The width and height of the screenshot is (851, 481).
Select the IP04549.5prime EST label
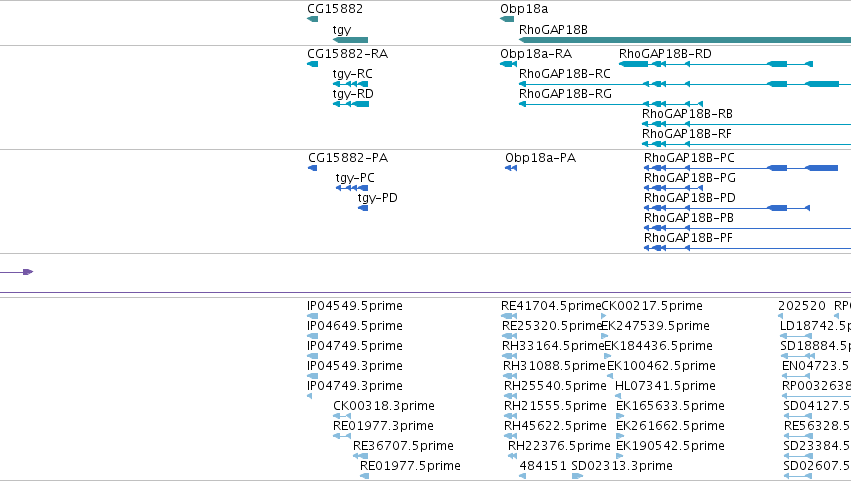click(355, 306)
